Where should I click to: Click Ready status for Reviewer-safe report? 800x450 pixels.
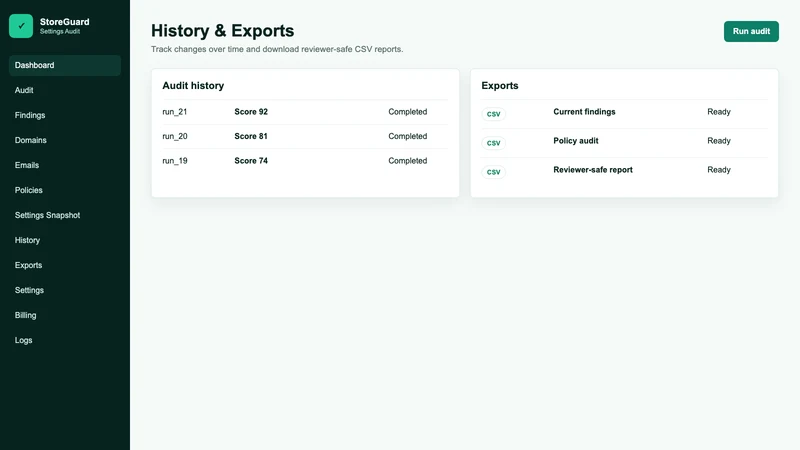719,170
